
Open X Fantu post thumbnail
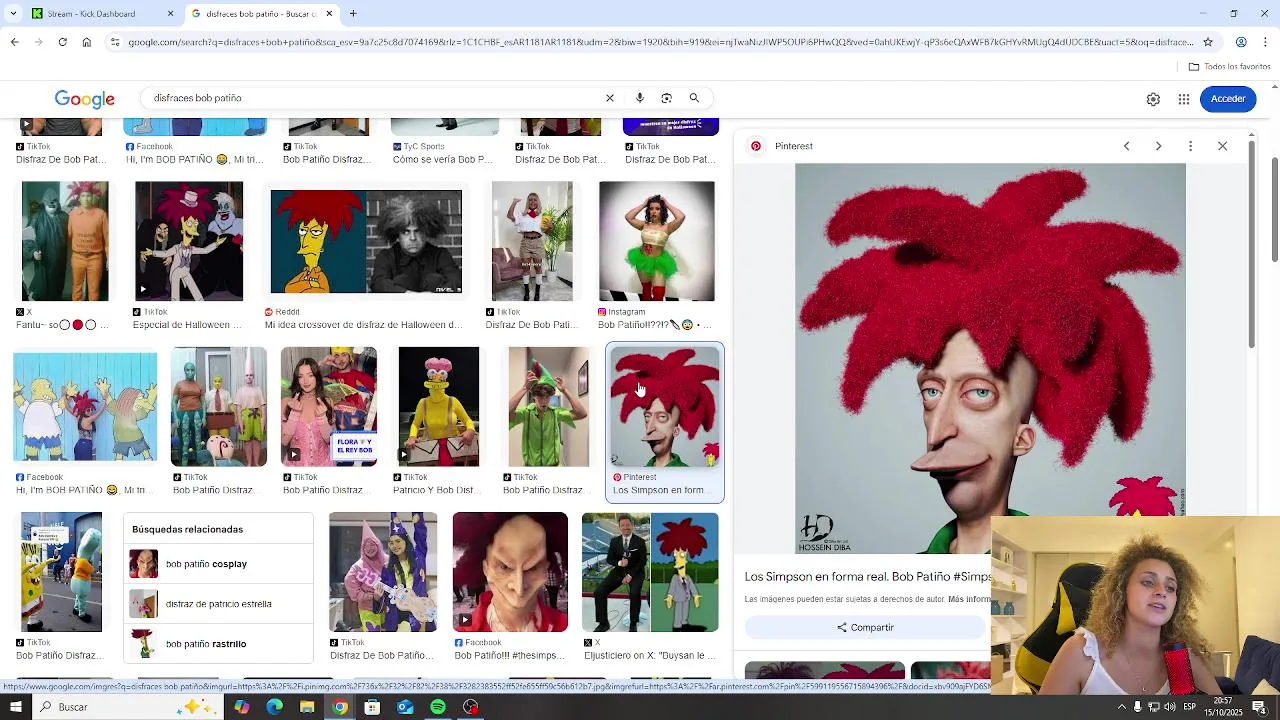[x=65, y=241]
